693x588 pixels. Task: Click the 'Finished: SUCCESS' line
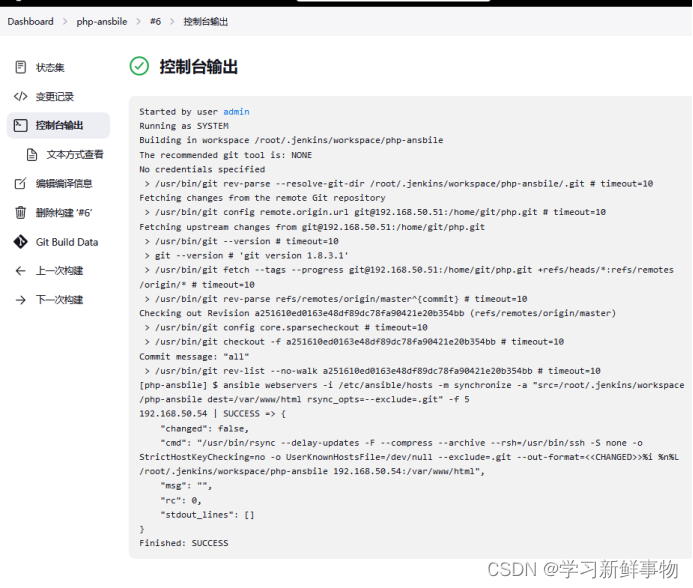pyautogui.click(x=184, y=543)
